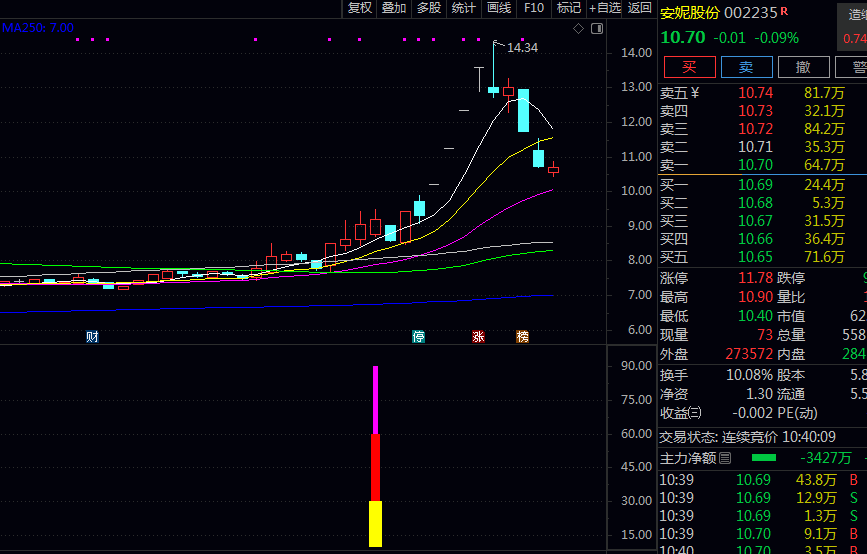Image resolution: width=867 pixels, height=554 pixels.
Task: Switch to 多股 multi-stock view
Action: (x=429, y=8)
